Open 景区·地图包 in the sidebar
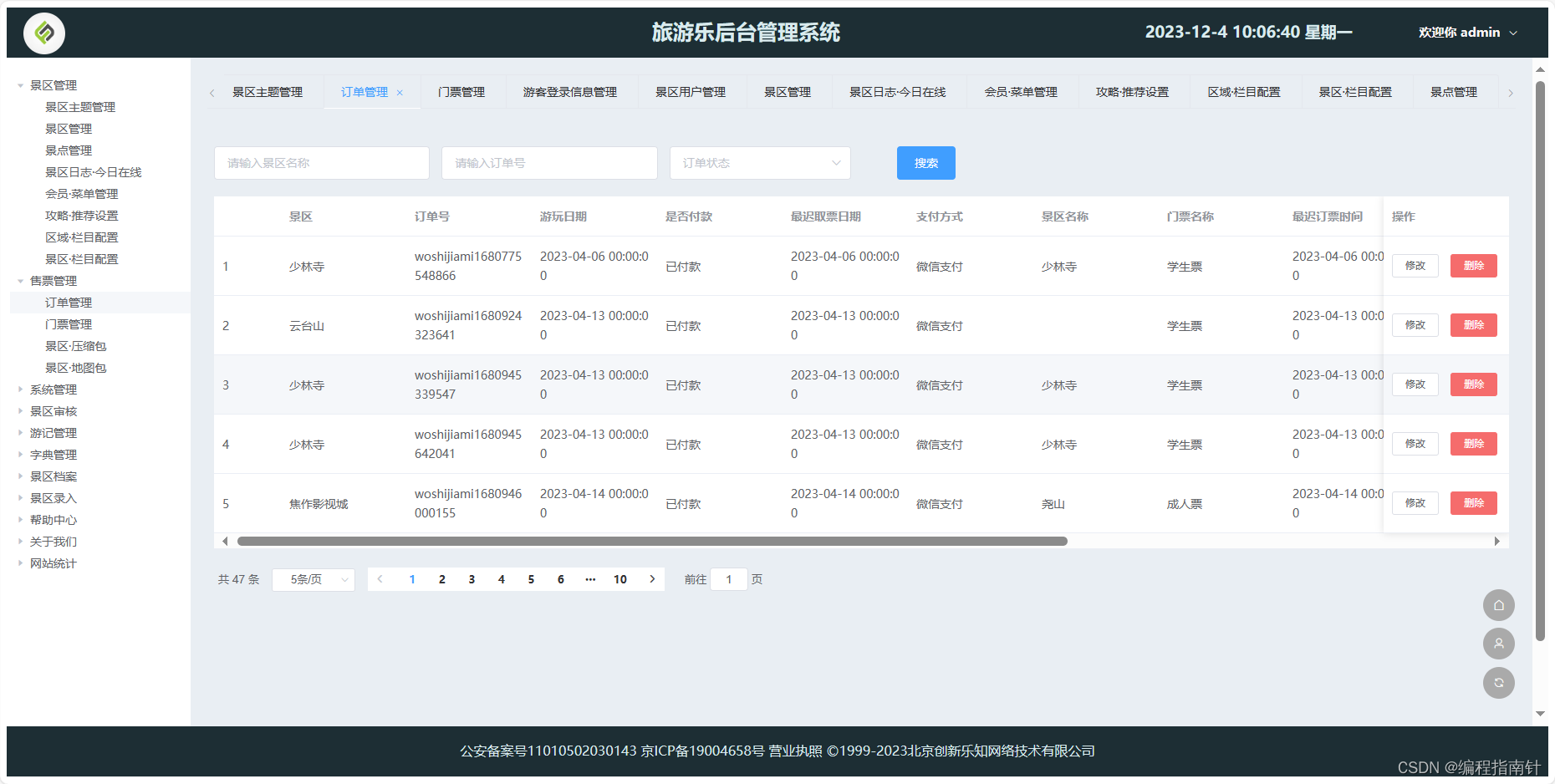The width and height of the screenshot is (1555, 784). 76,368
